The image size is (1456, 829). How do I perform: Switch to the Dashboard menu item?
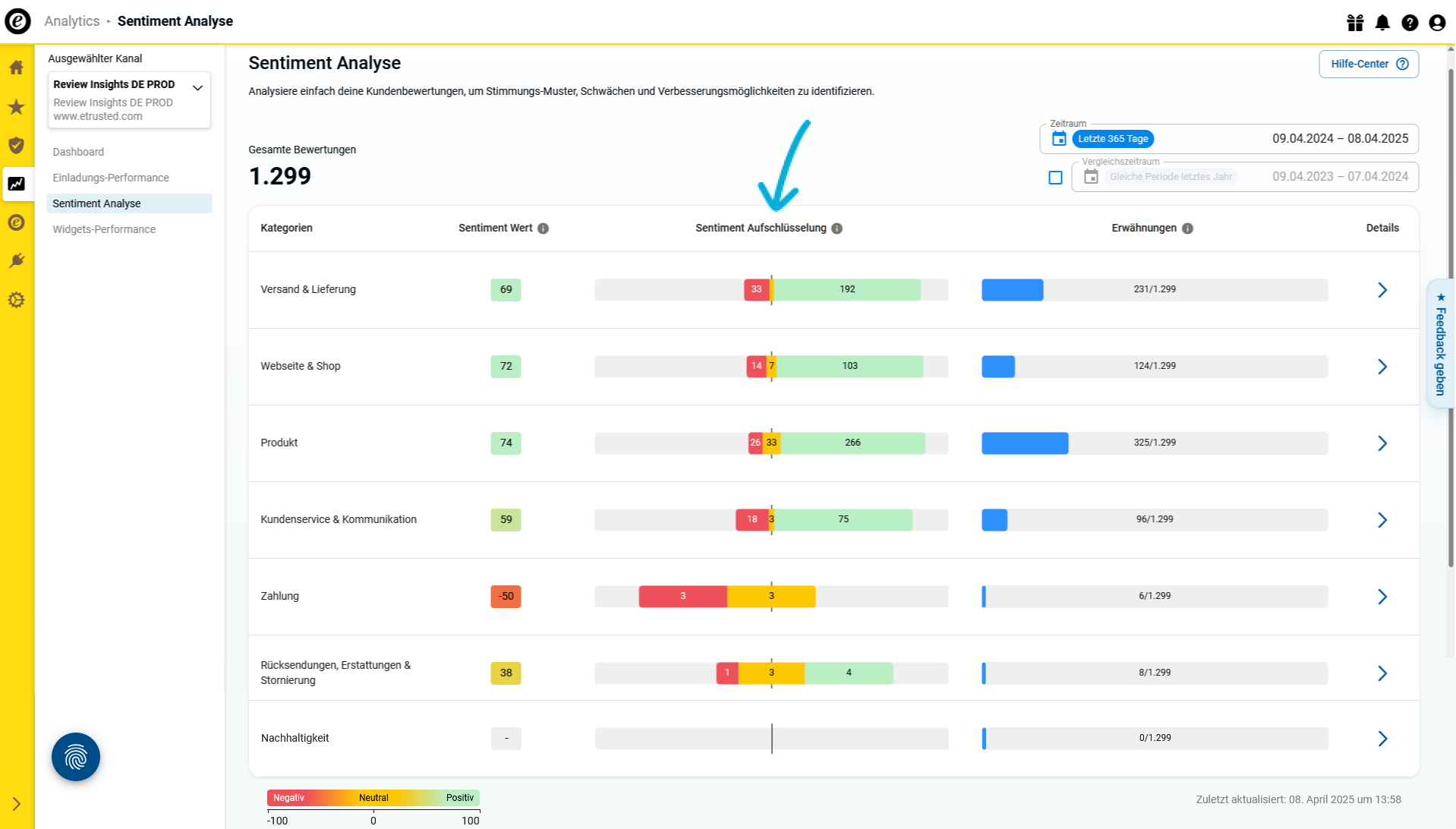pos(78,152)
